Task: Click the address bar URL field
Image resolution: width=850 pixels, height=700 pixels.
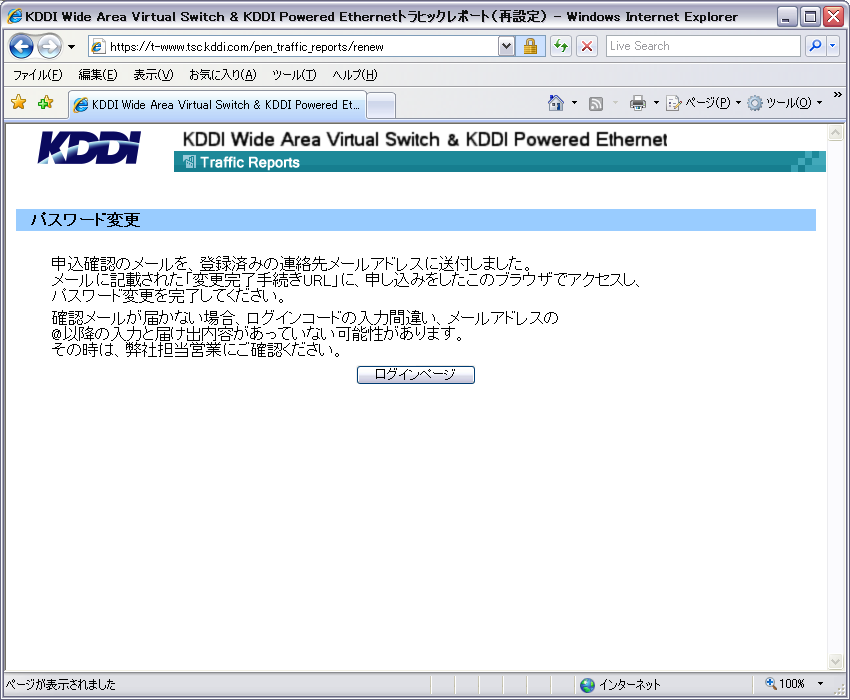Action: tap(293, 47)
